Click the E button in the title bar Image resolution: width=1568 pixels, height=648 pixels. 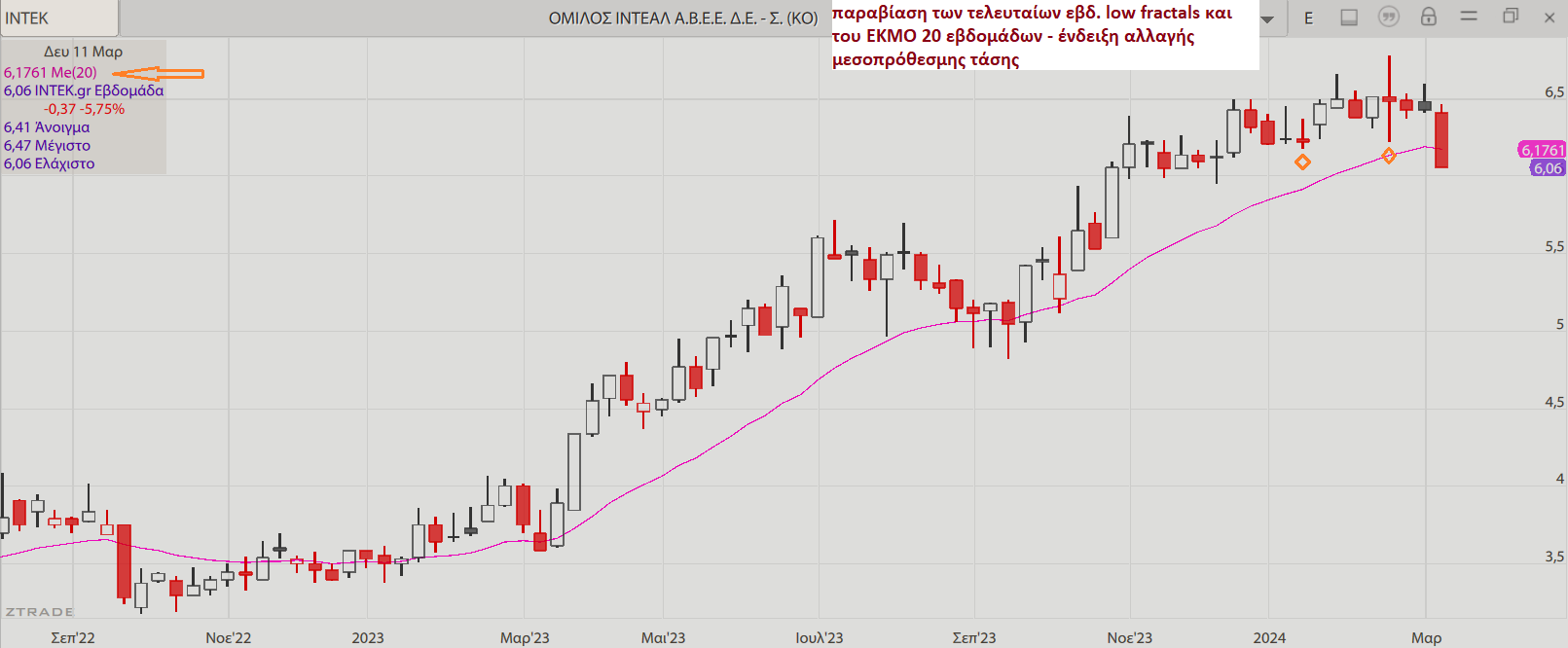1308,18
